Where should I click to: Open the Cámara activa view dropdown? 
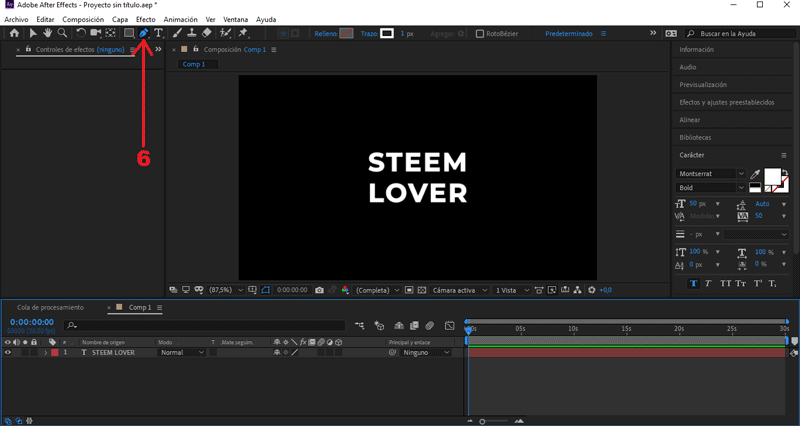[456, 290]
